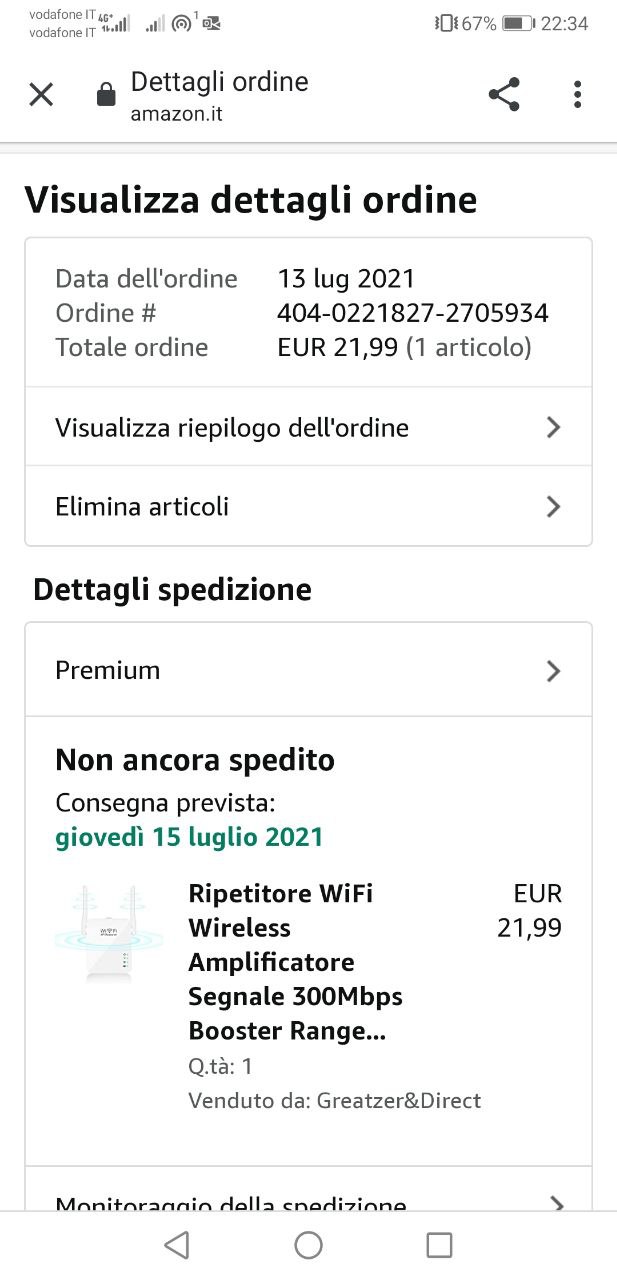Open the three-dot overflow menu
The image size is (617, 1280).
click(577, 95)
